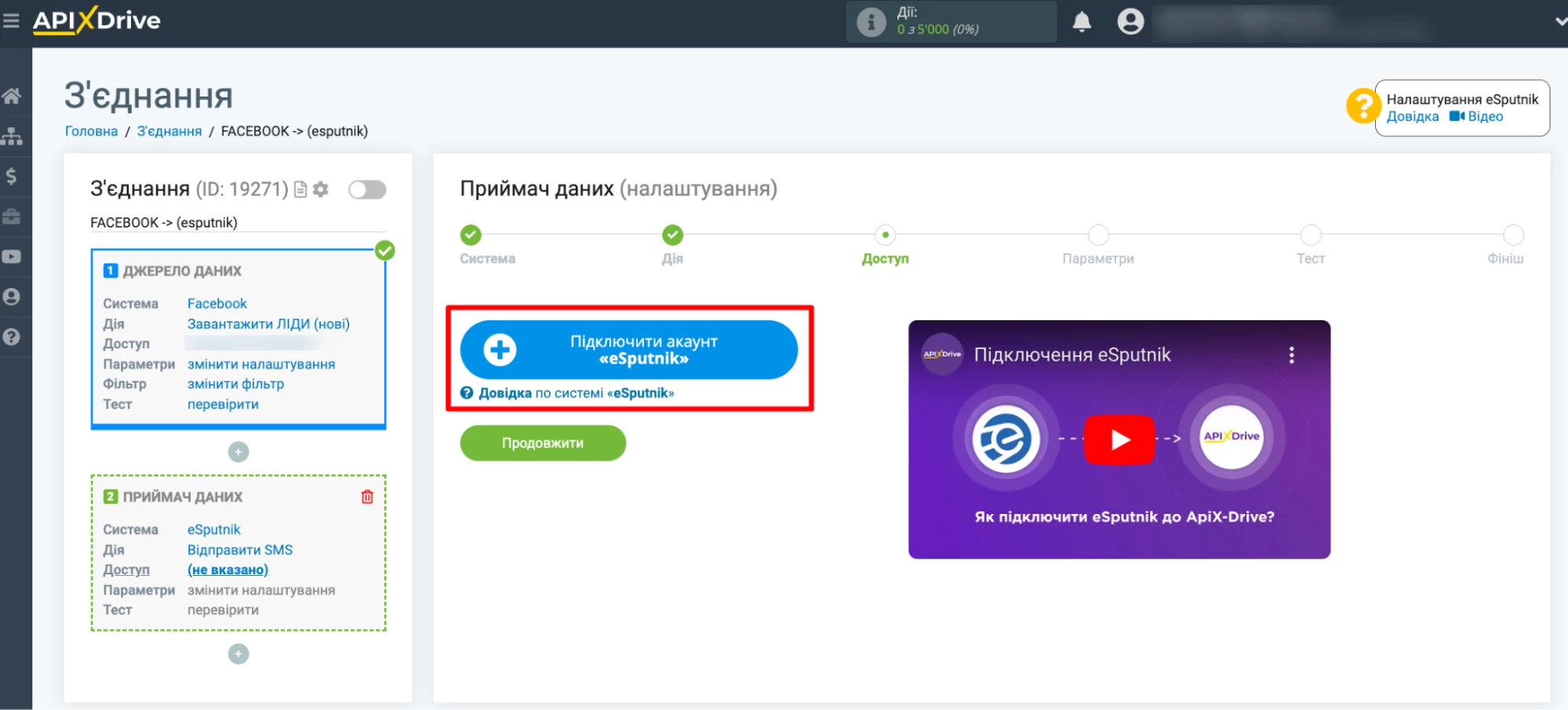Go to the Параметри step
Viewport: 1568px width, 710px height.
click(x=1098, y=235)
